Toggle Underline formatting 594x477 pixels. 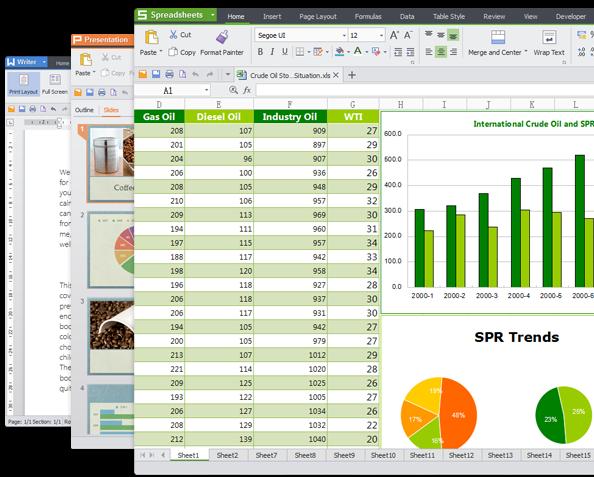tap(284, 52)
